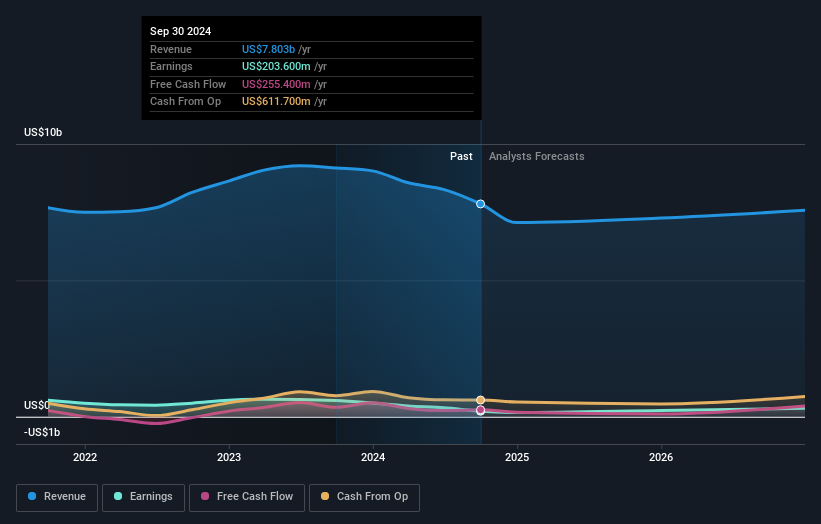Toggle the Cash From Op legend series

point(364,497)
